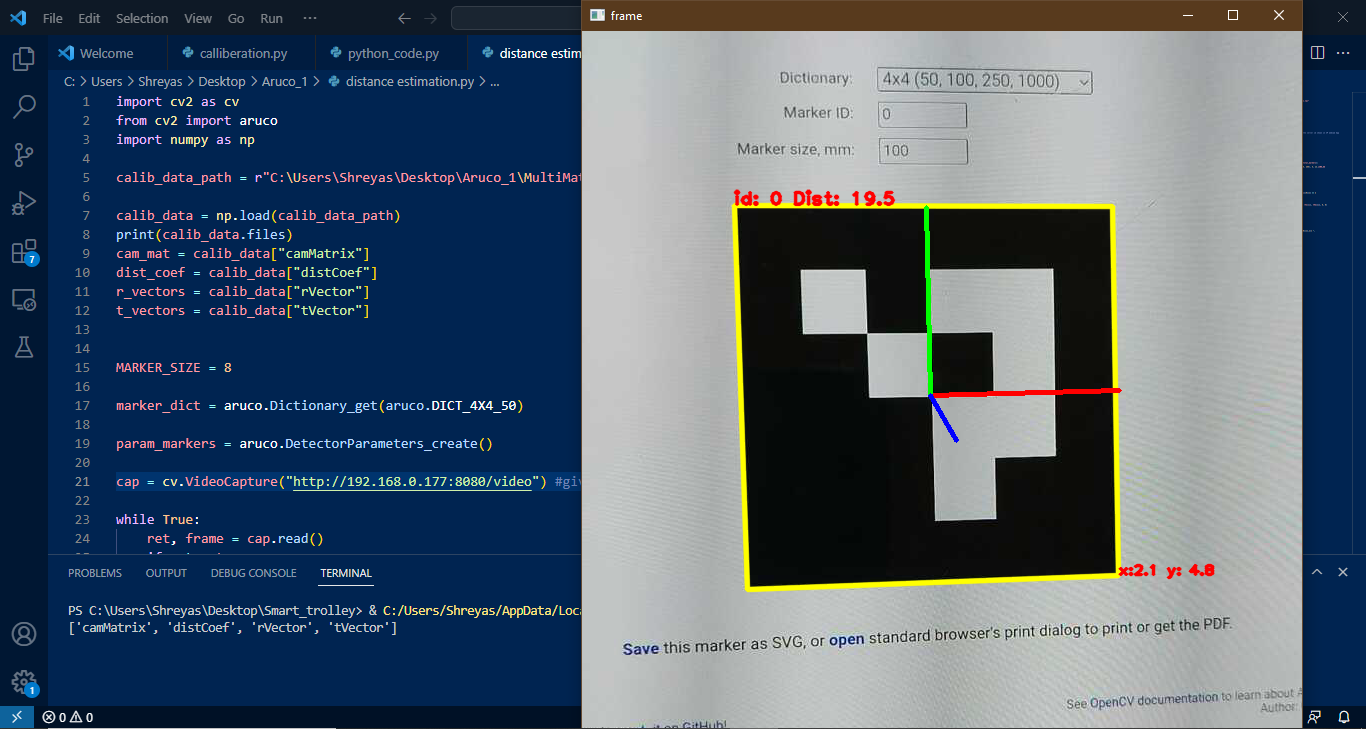Go back with the left arrow in the title bar
The height and width of the screenshot is (729, 1366).
click(x=404, y=18)
